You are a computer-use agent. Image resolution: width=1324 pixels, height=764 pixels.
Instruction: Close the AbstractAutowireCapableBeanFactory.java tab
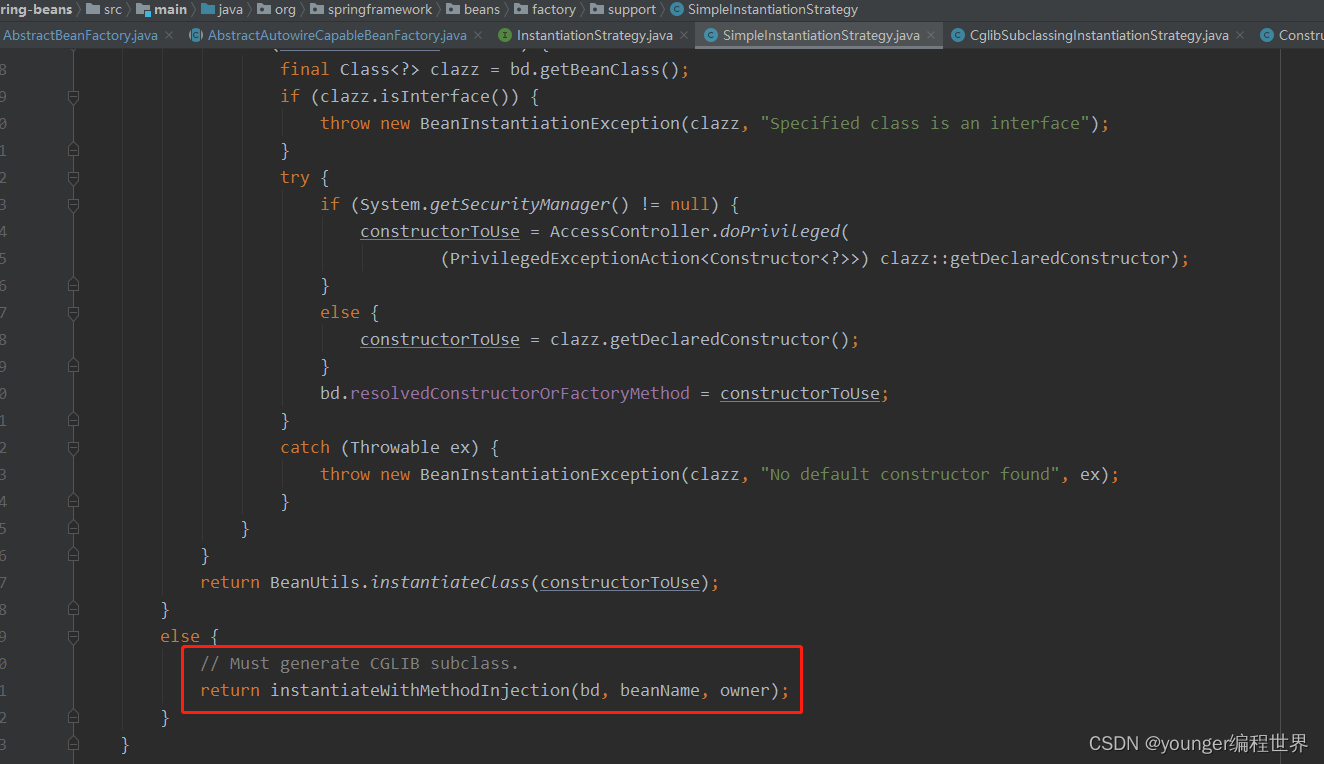(477, 35)
